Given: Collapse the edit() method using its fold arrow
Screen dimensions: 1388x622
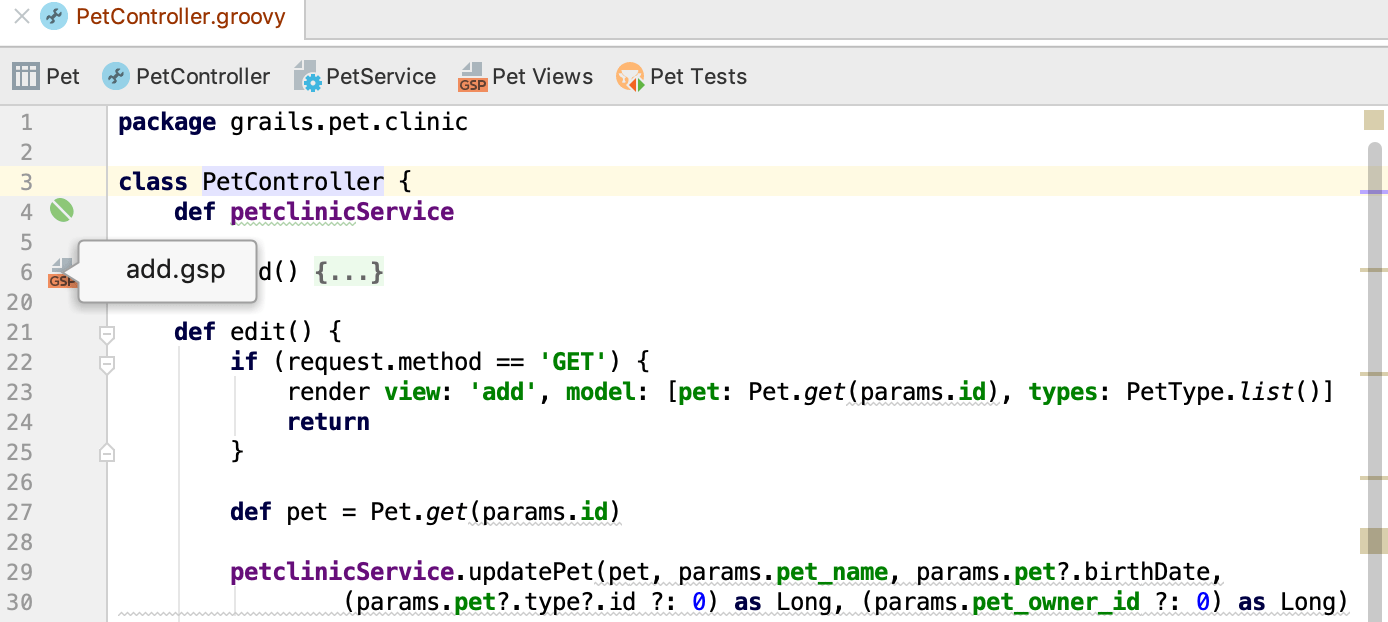Looking at the screenshot, I should pyautogui.click(x=107, y=336).
